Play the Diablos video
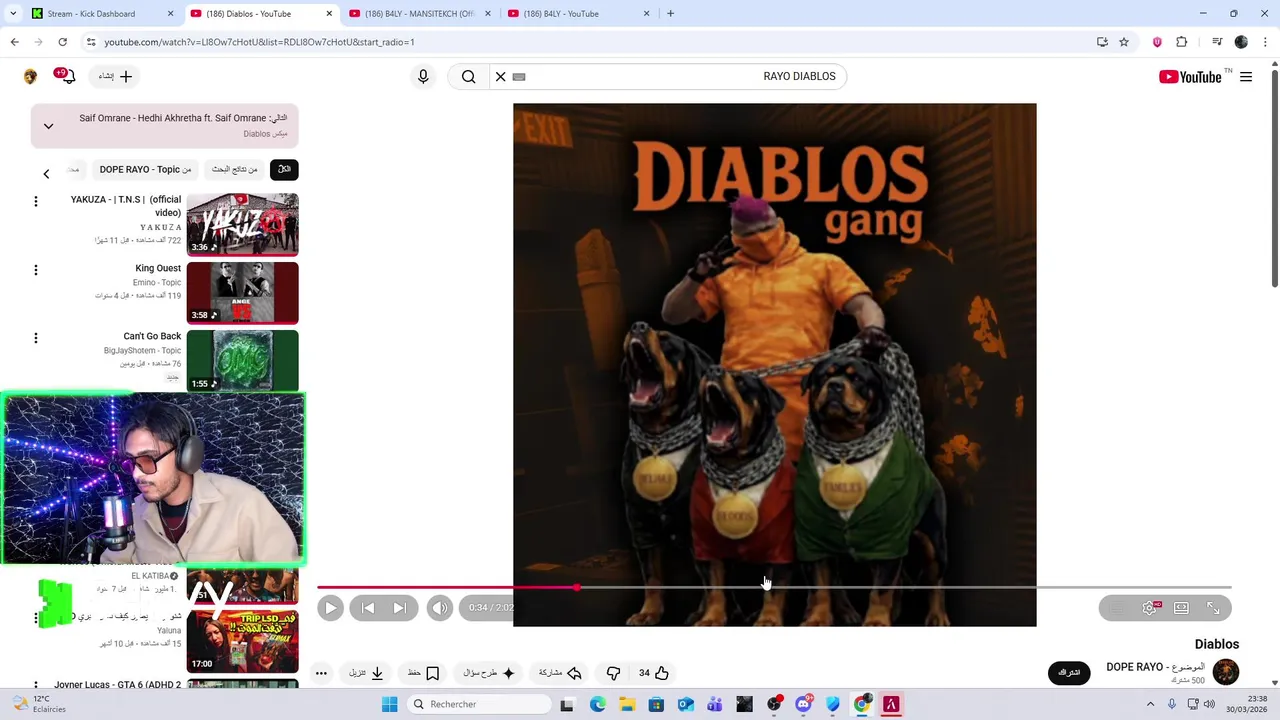The width and height of the screenshot is (1280, 720). (330, 608)
